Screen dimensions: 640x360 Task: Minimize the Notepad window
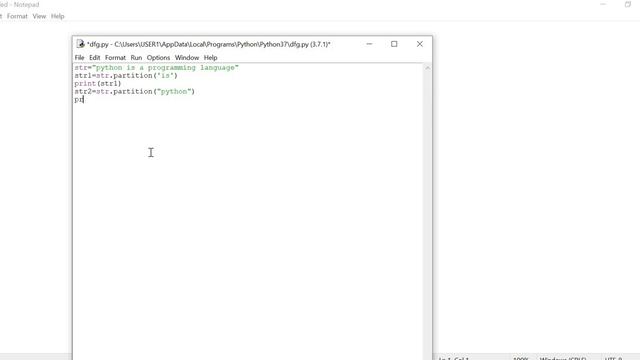click(x=603, y=4)
